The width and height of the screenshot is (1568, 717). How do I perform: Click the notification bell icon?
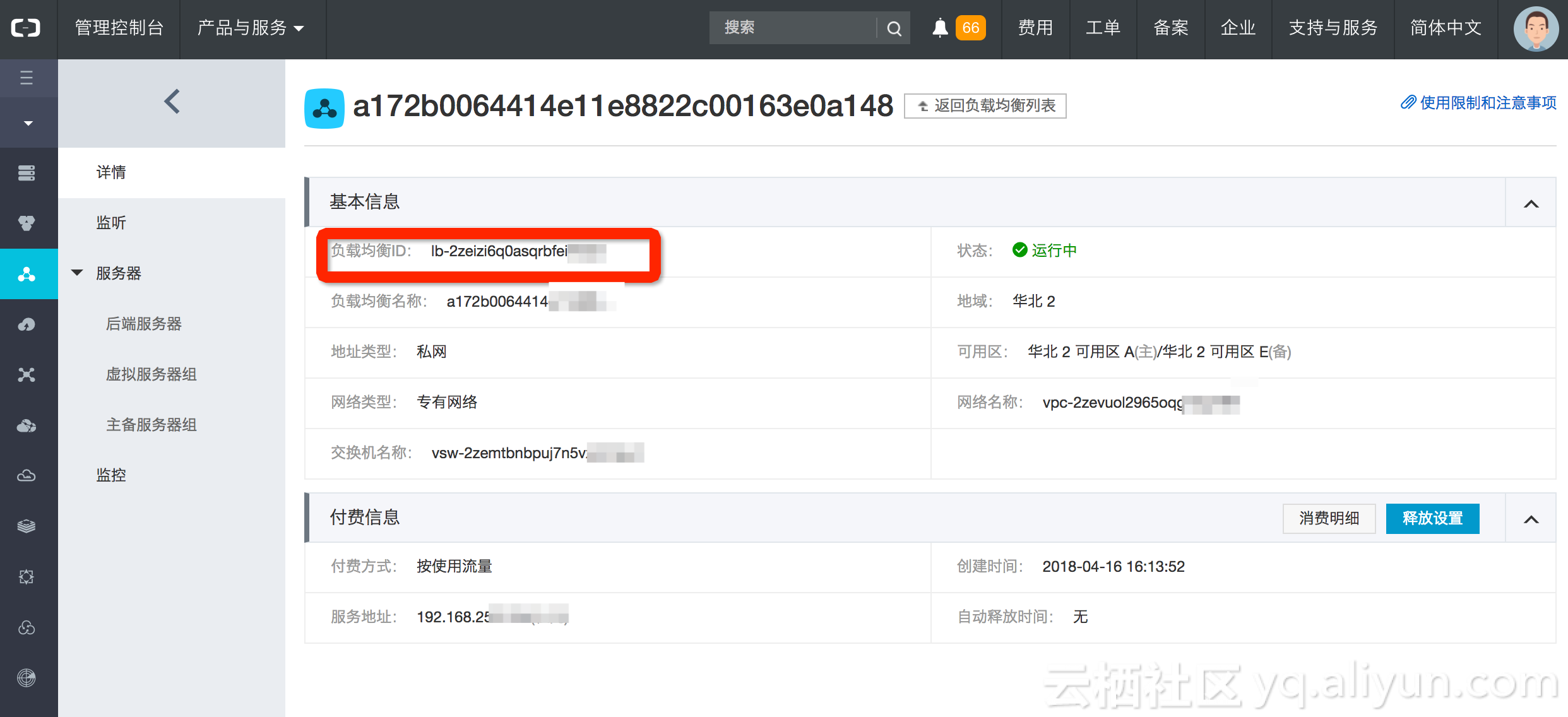click(x=940, y=28)
